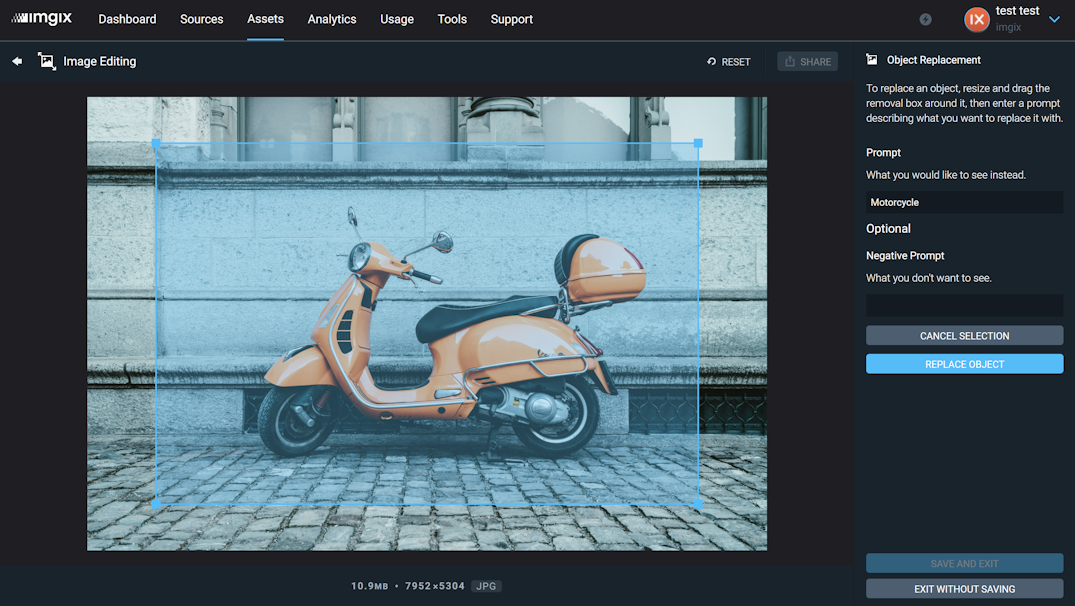Image resolution: width=1075 pixels, height=606 pixels.
Task: Click the imgix logo
Action: coord(41,18)
